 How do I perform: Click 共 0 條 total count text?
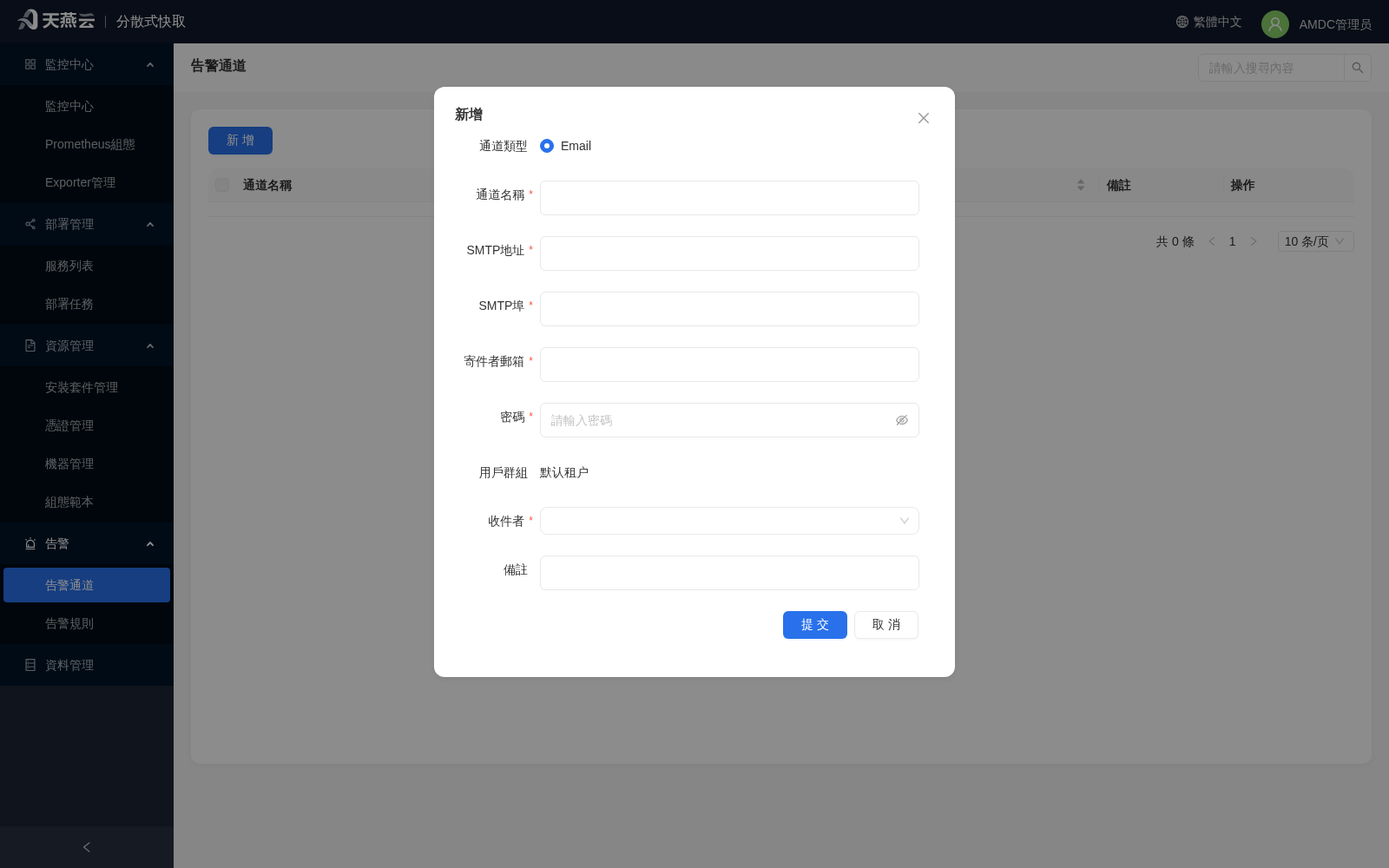point(1175,241)
